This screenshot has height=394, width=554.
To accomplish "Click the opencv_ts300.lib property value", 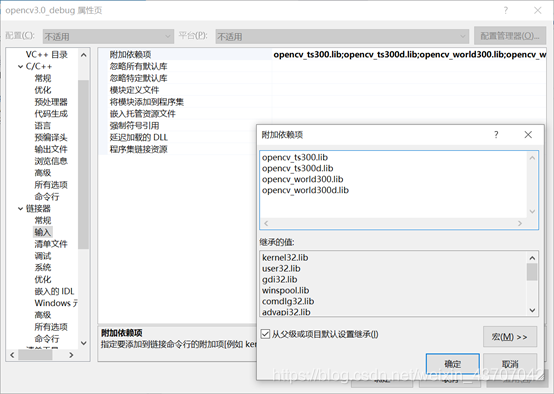I will tap(409, 54).
